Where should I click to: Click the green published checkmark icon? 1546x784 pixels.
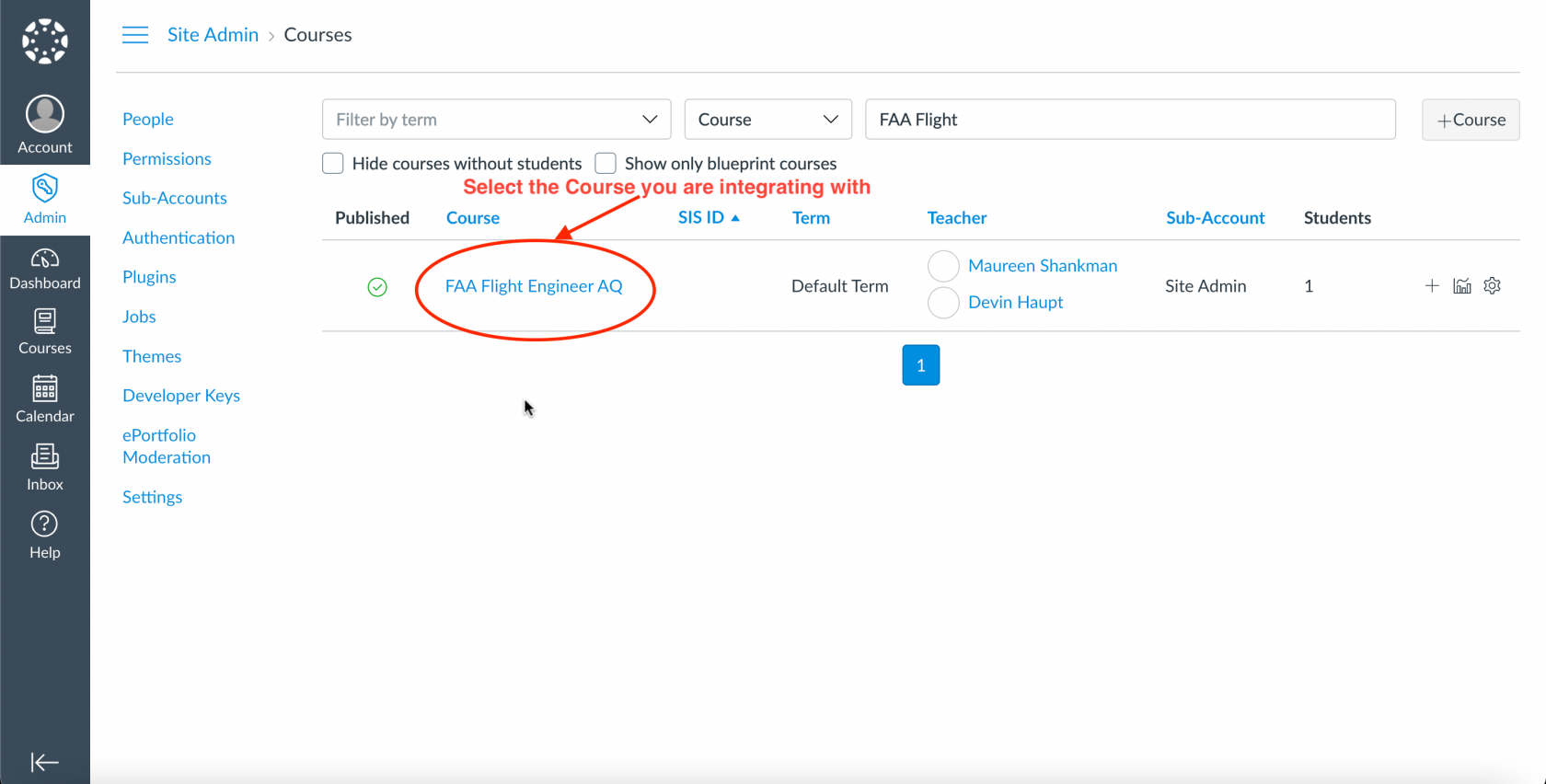377,287
